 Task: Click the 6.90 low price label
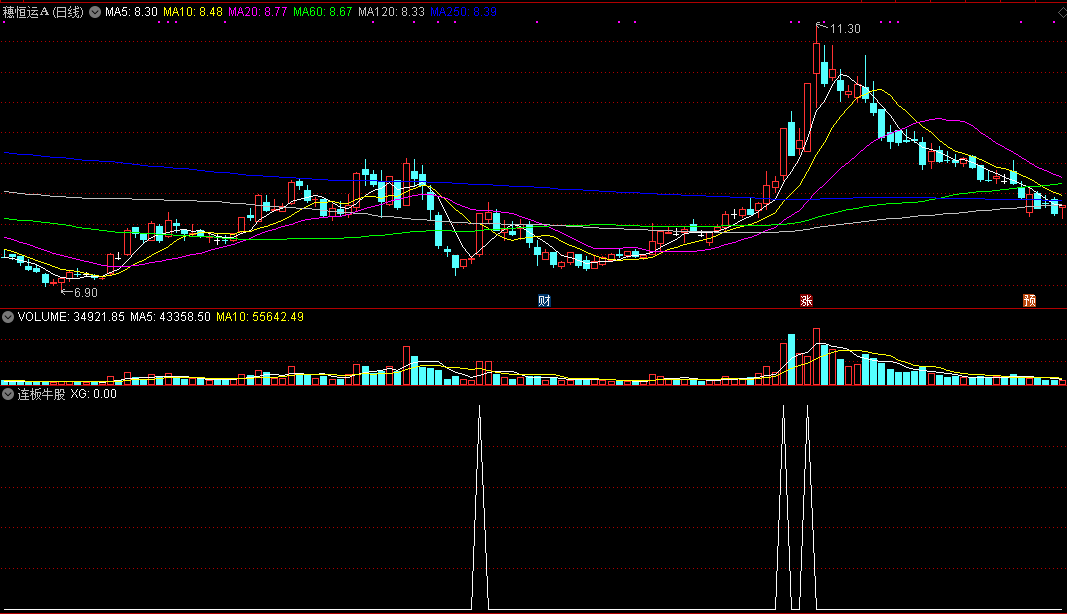(x=86, y=293)
